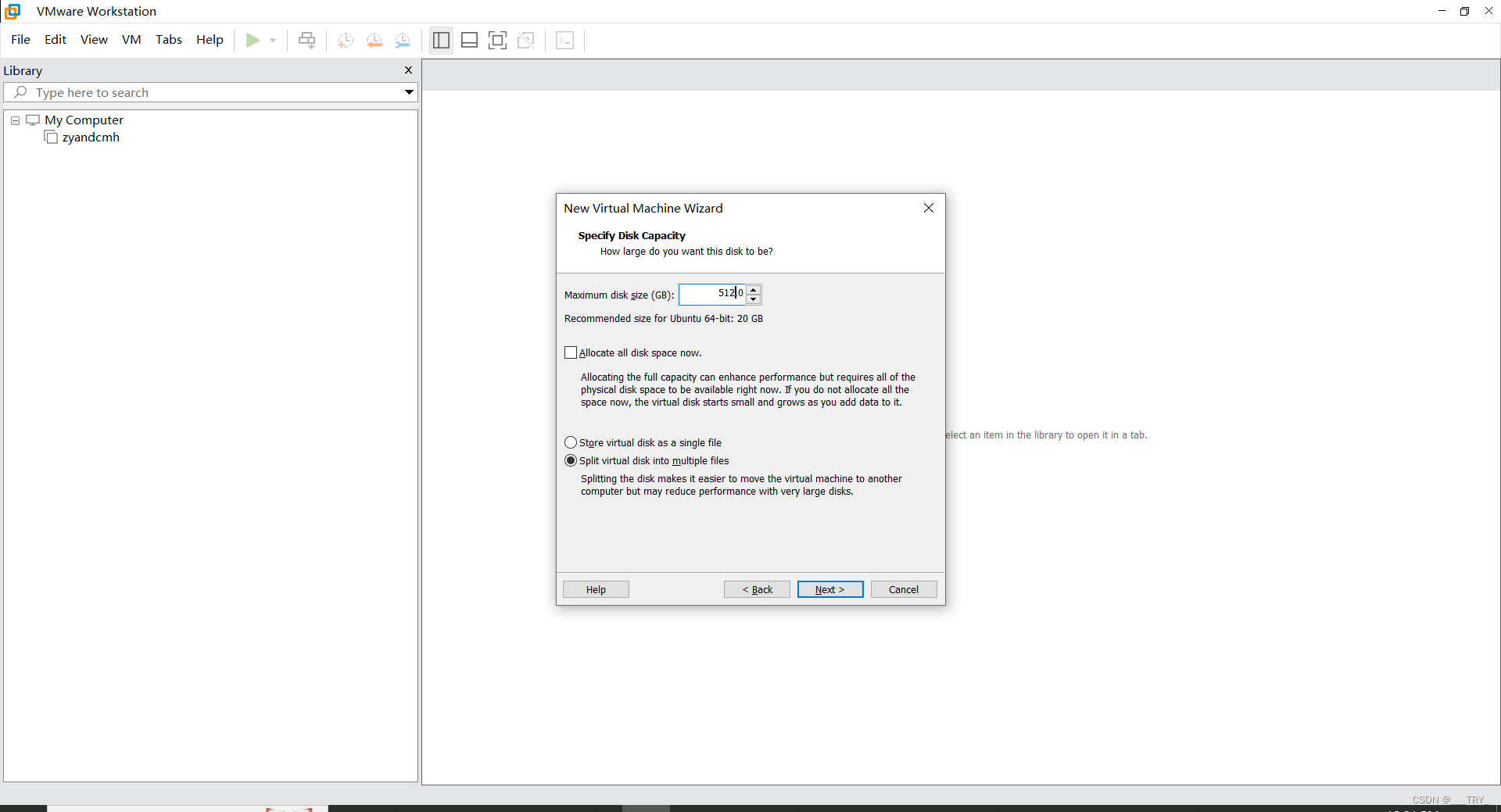
Task: Click the Revert to Snapshot toolbar icon
Action: point(374,40)
